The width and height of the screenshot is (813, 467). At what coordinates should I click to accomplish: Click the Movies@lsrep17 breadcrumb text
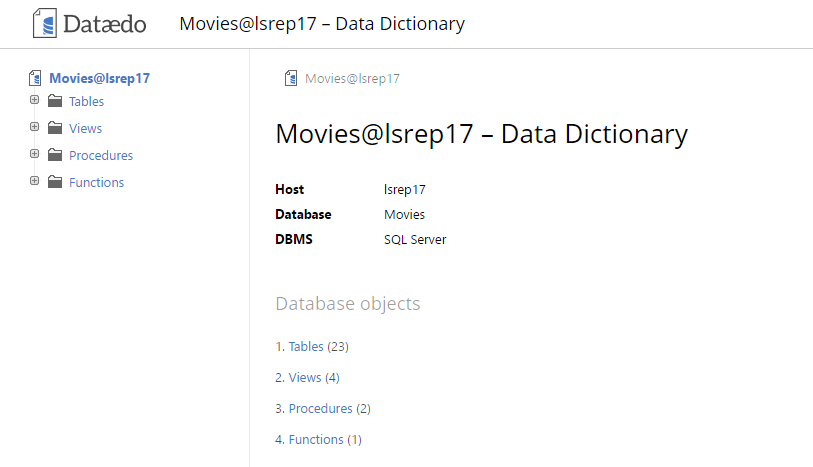(352, 78)
